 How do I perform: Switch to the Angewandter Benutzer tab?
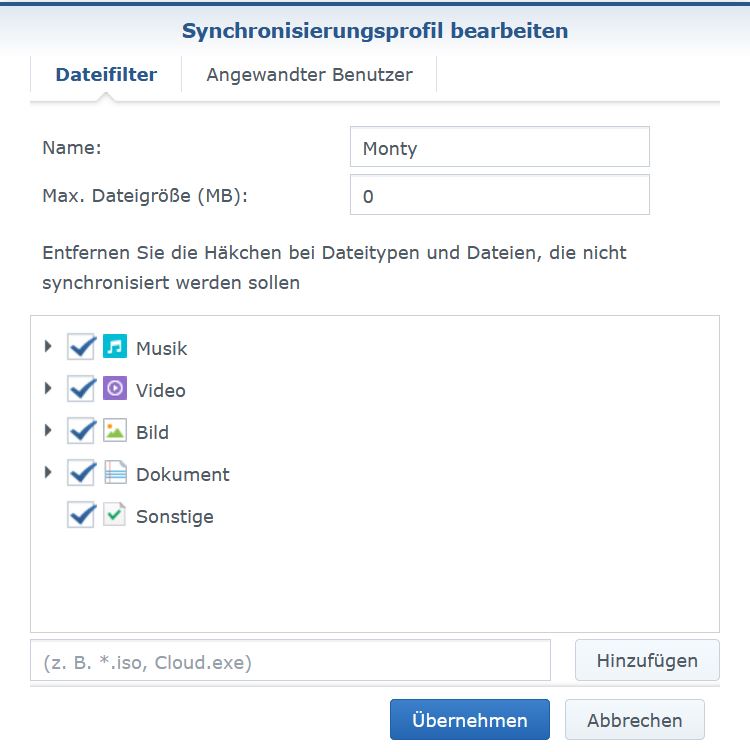[x=309, y=75]
